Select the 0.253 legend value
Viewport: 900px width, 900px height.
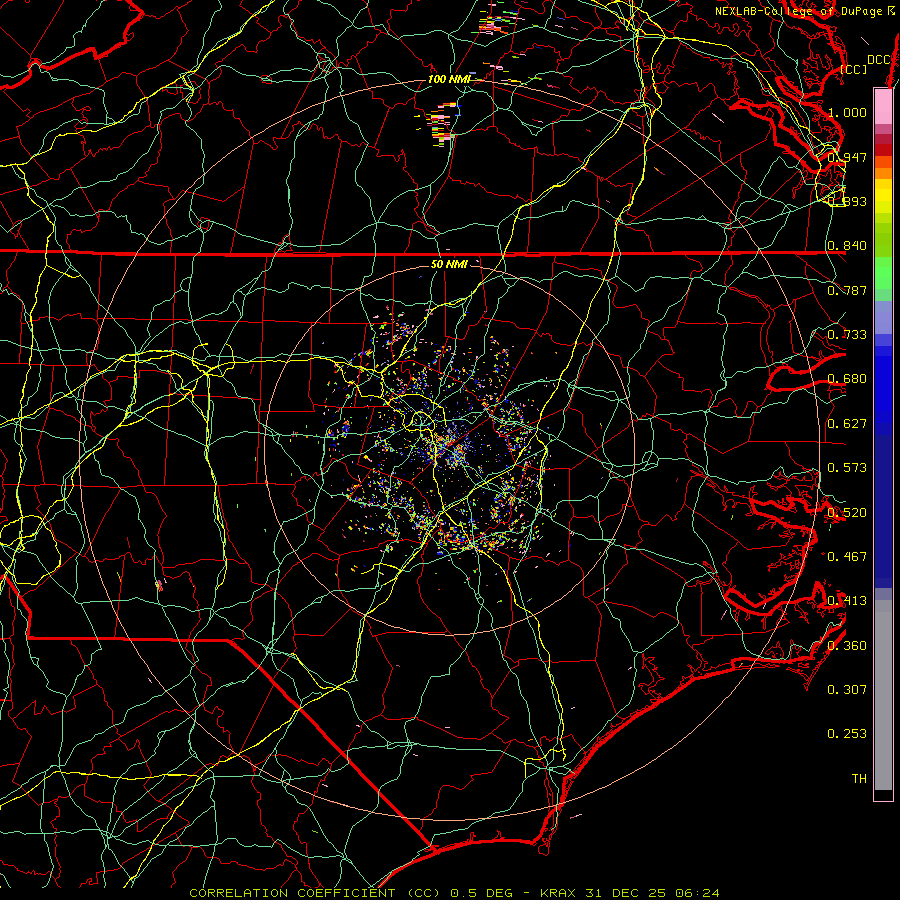[x=847, y=734]
